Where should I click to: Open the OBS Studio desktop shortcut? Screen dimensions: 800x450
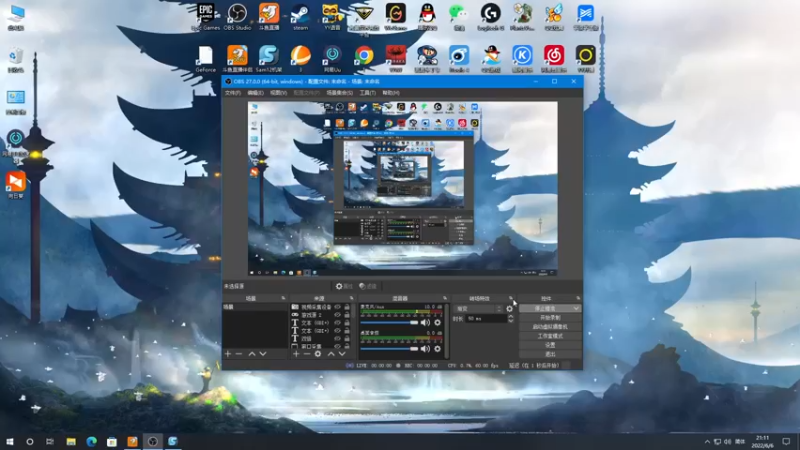pos(237,16)
